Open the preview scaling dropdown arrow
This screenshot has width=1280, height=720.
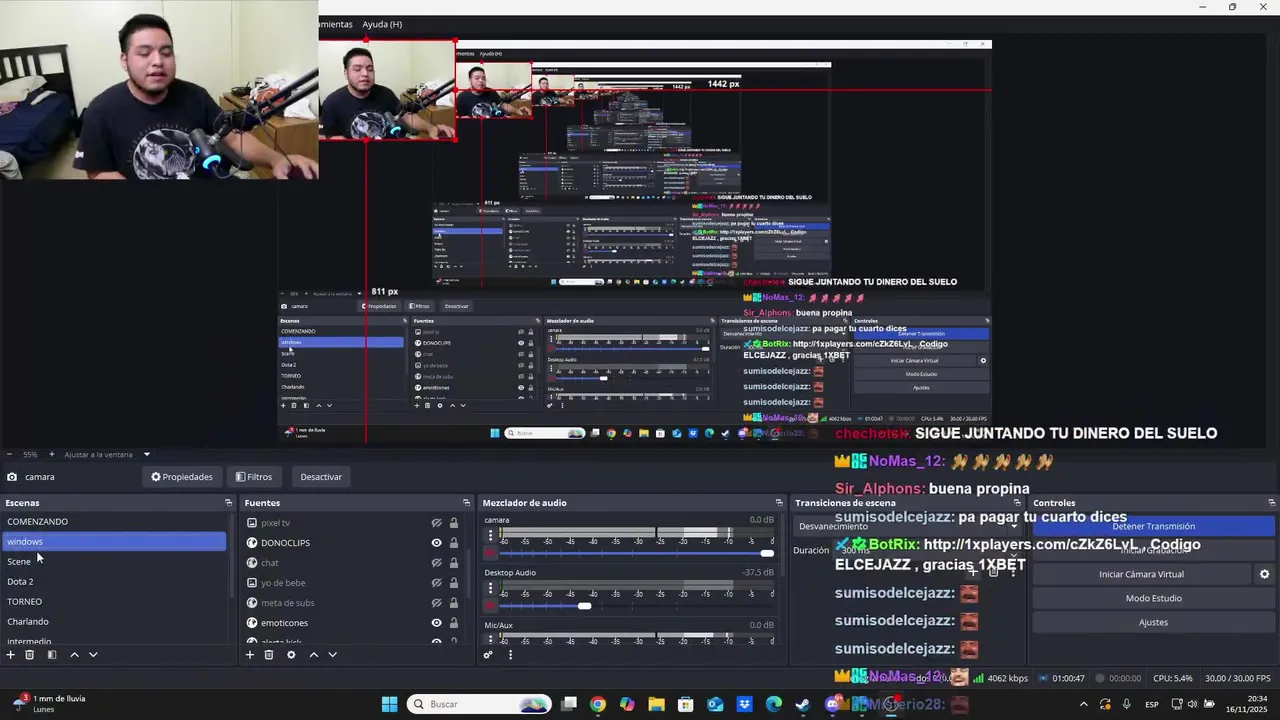[146, 454]
